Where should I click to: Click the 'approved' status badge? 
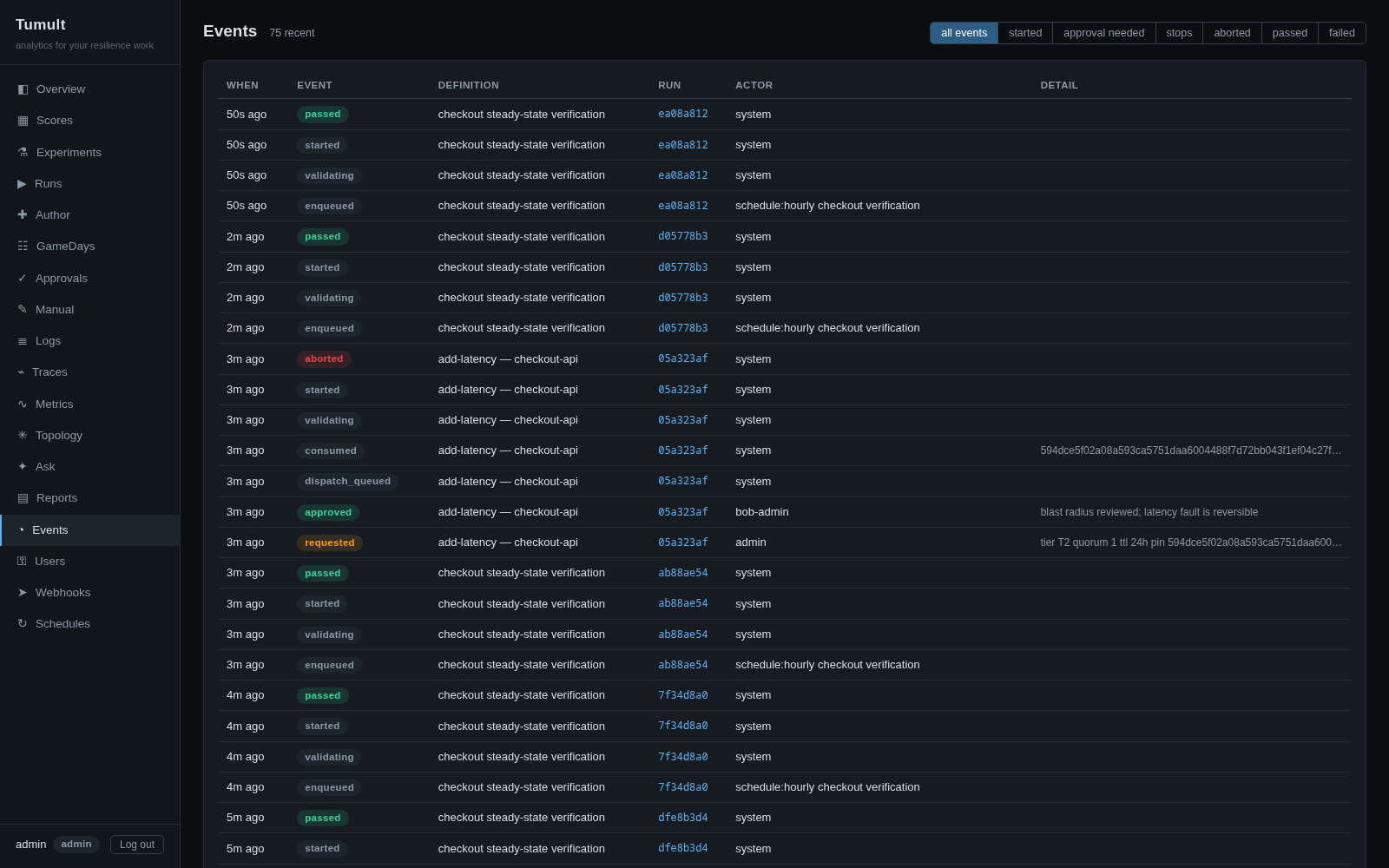[328, 512]
